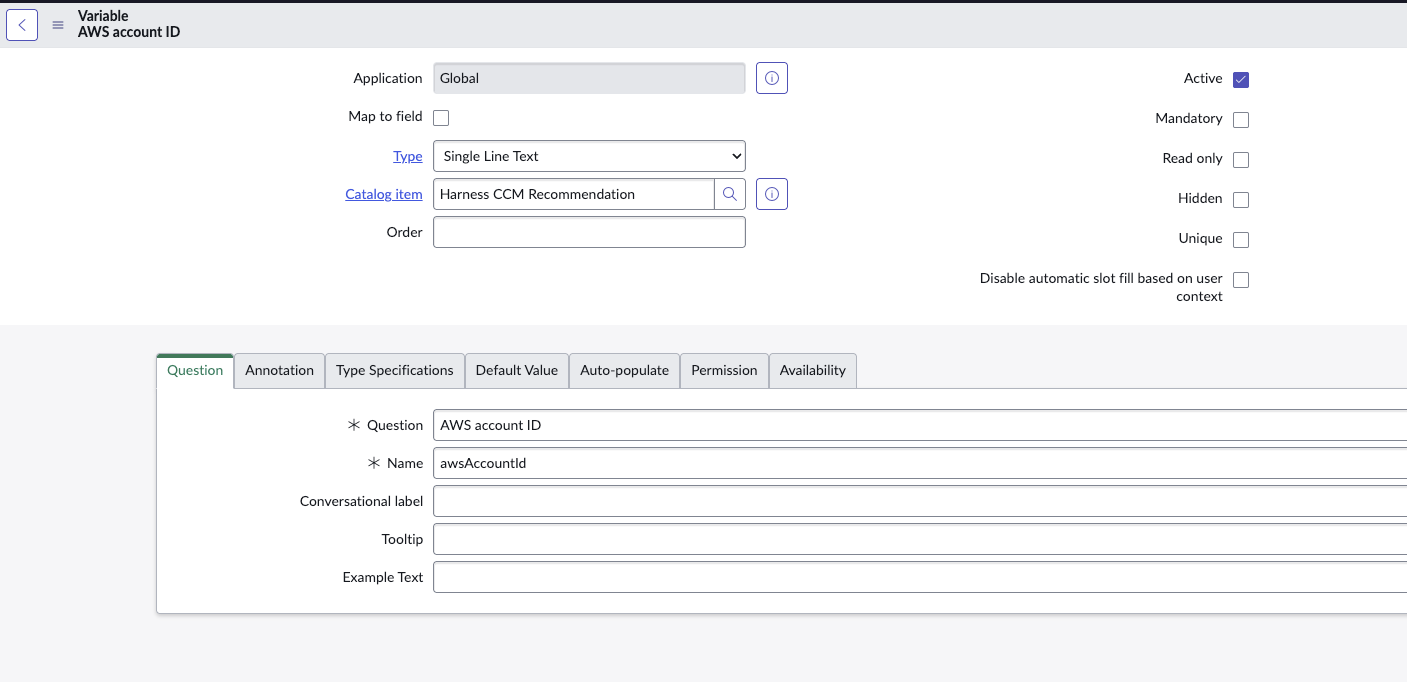Image resolution: width=1407 pixels, height=682 pixels.
Task: Toggle the Active checkbox
Action: pyautogui.click(x=1241, y=80)
